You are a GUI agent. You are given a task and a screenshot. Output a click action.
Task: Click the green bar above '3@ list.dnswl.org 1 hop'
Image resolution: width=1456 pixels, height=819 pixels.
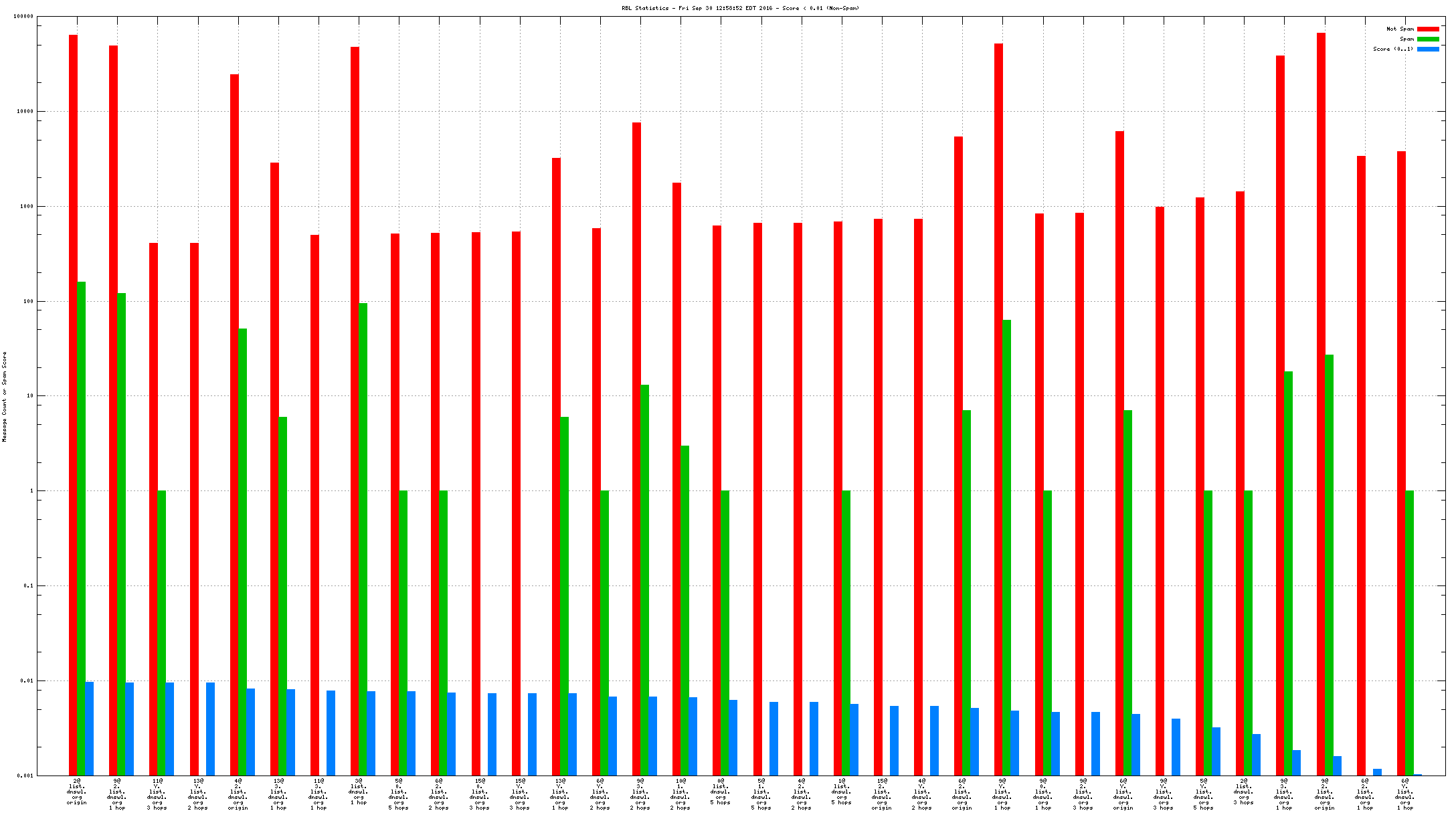(363, 539)
